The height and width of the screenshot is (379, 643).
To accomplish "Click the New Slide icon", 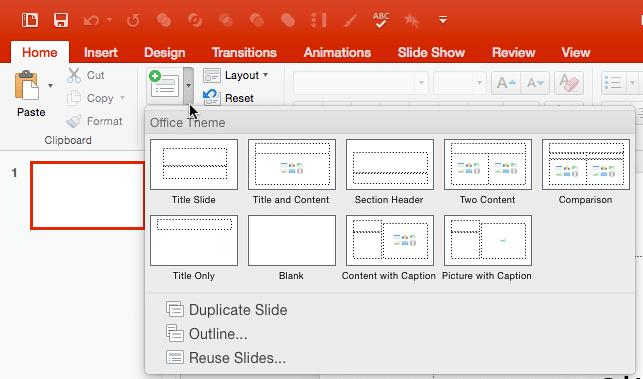I will [165, 85].
